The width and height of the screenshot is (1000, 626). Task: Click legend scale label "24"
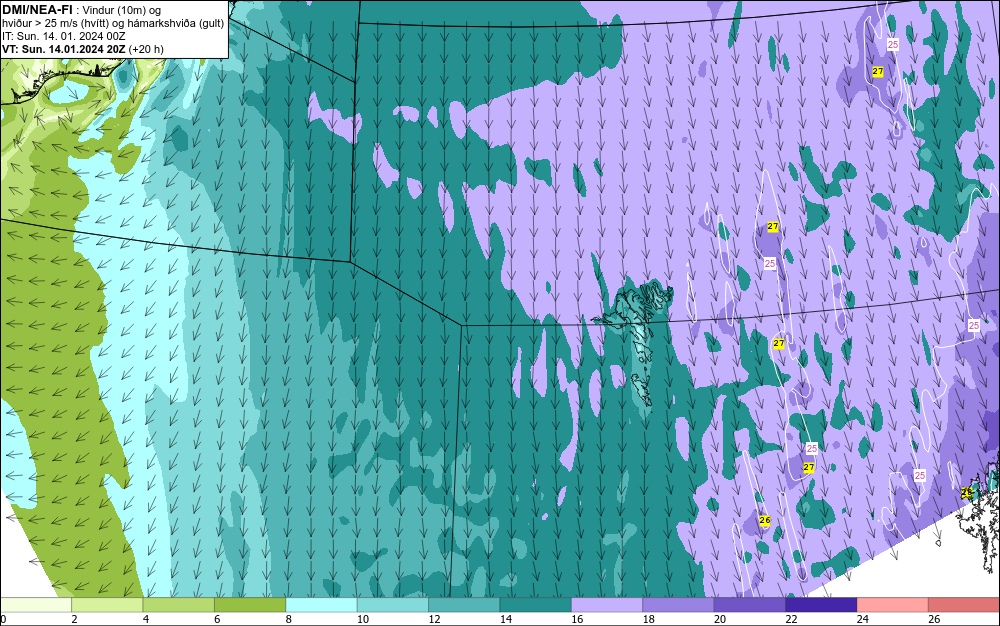coord(863,619)
